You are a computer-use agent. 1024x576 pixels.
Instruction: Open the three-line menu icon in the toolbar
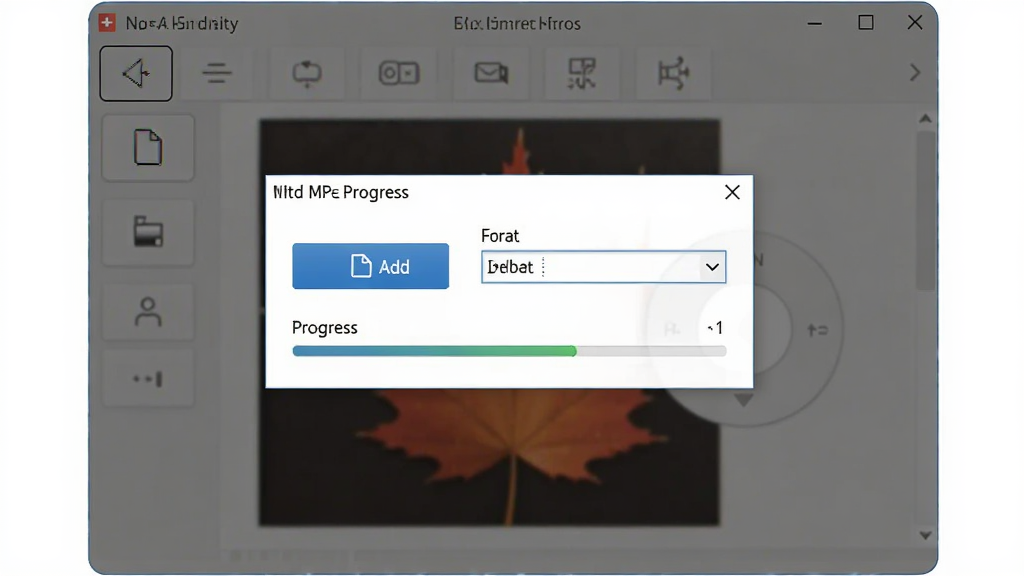point(217,73)
